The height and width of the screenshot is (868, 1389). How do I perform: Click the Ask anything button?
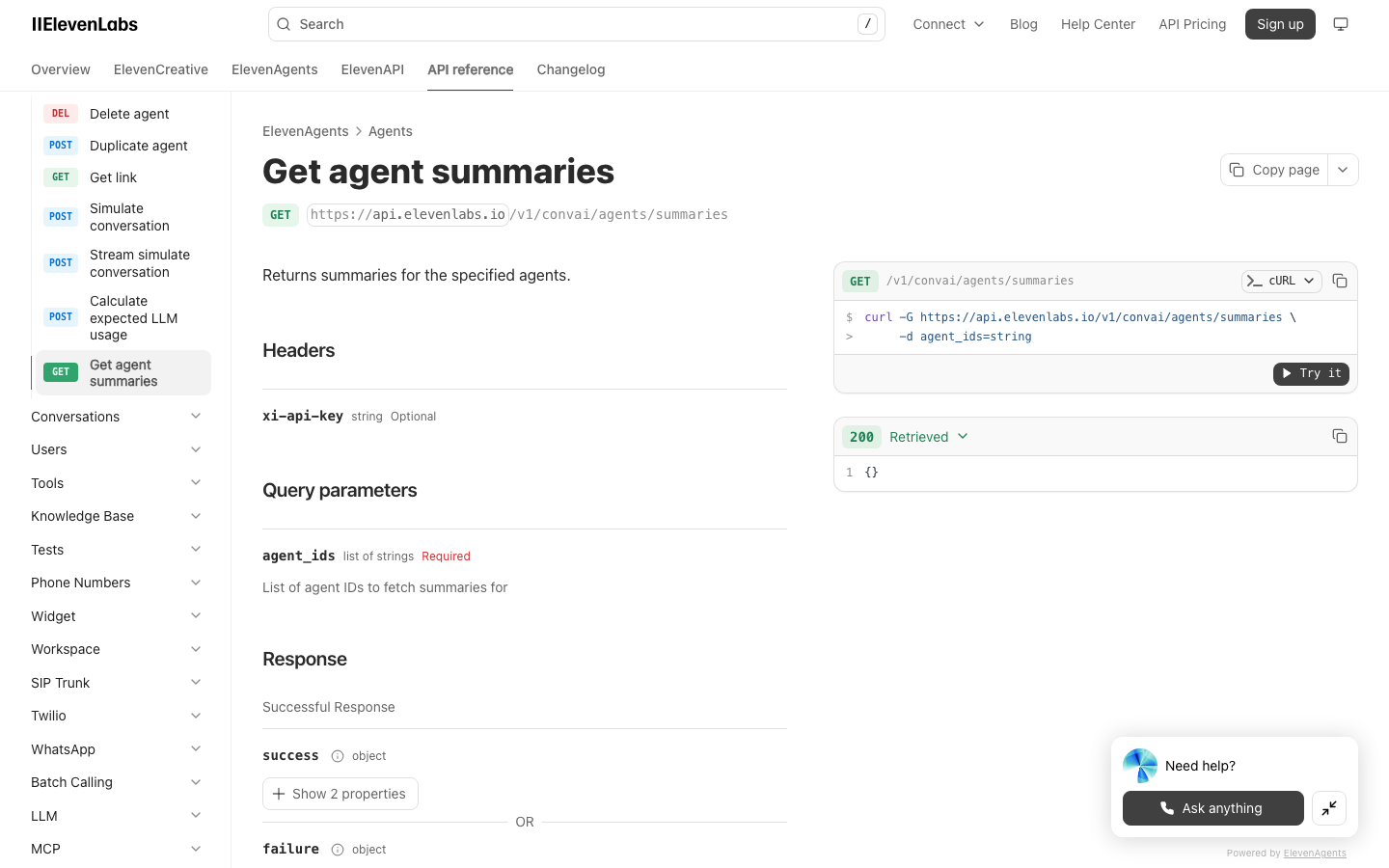(x=1213, y=808)
